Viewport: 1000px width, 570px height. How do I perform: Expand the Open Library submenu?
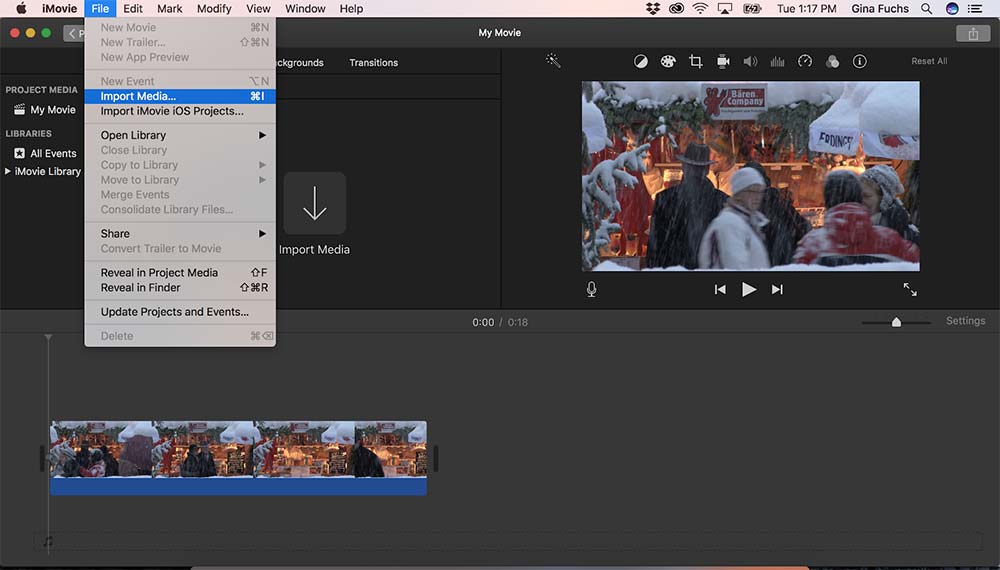[x=180, y=135]
